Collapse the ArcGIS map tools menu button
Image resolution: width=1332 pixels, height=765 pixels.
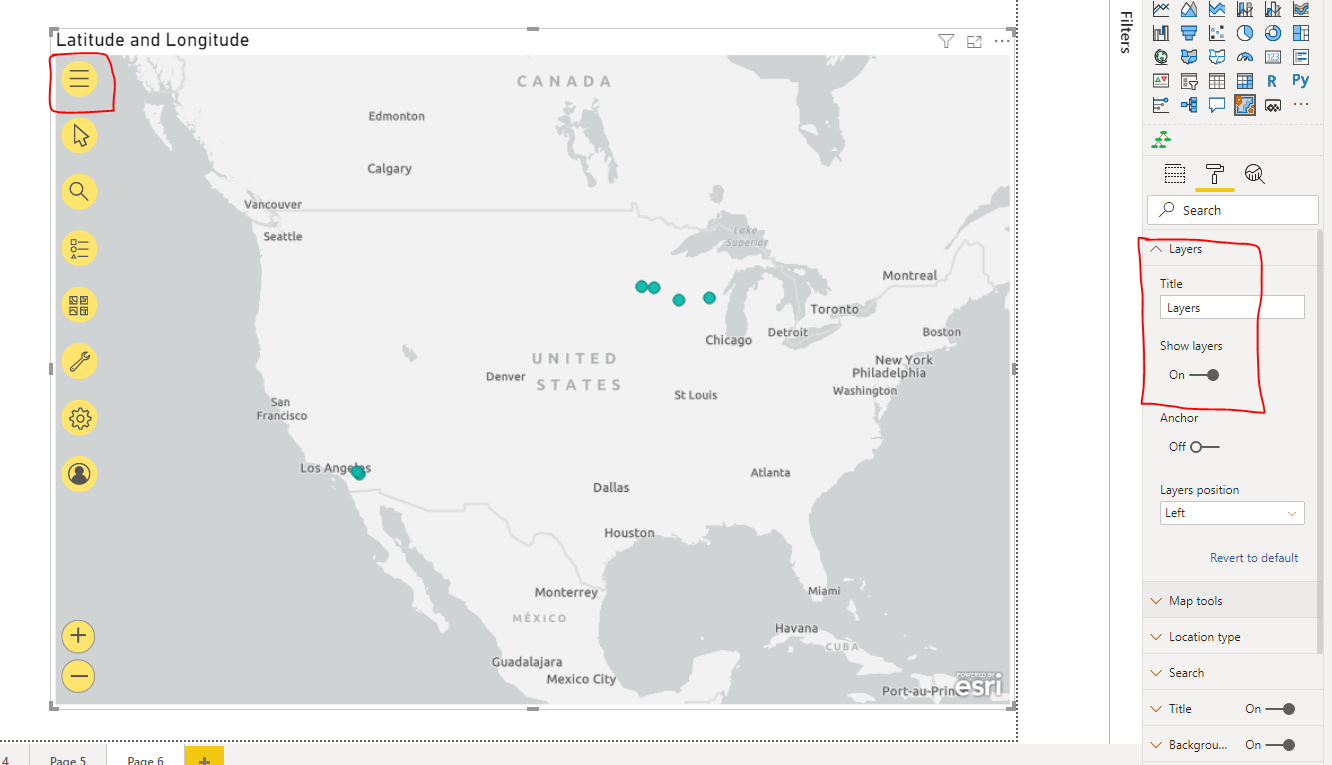(80, 78)
